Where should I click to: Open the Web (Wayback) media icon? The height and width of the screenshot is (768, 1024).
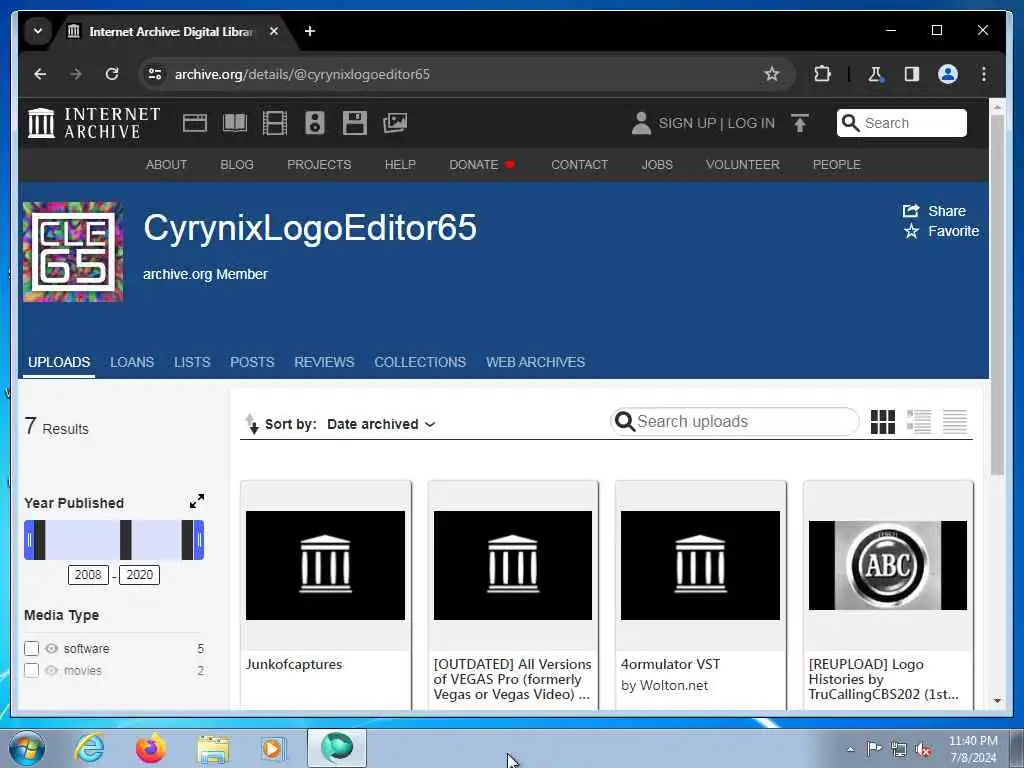pos(195,123)
